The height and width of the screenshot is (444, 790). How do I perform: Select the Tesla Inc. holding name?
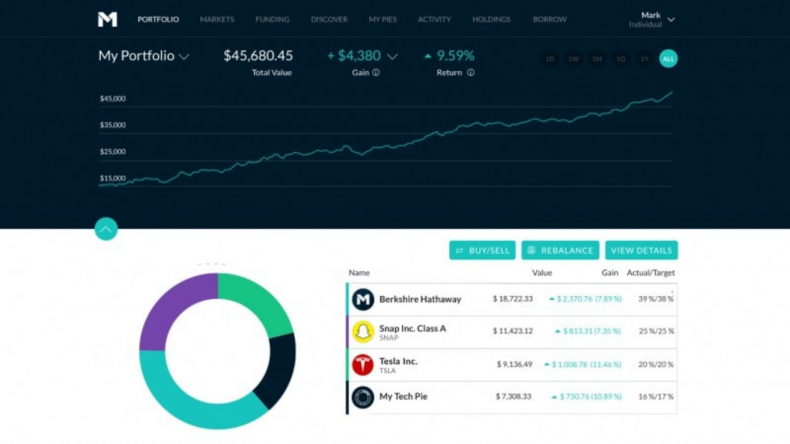pyautogui.click(x=398, y=361)
